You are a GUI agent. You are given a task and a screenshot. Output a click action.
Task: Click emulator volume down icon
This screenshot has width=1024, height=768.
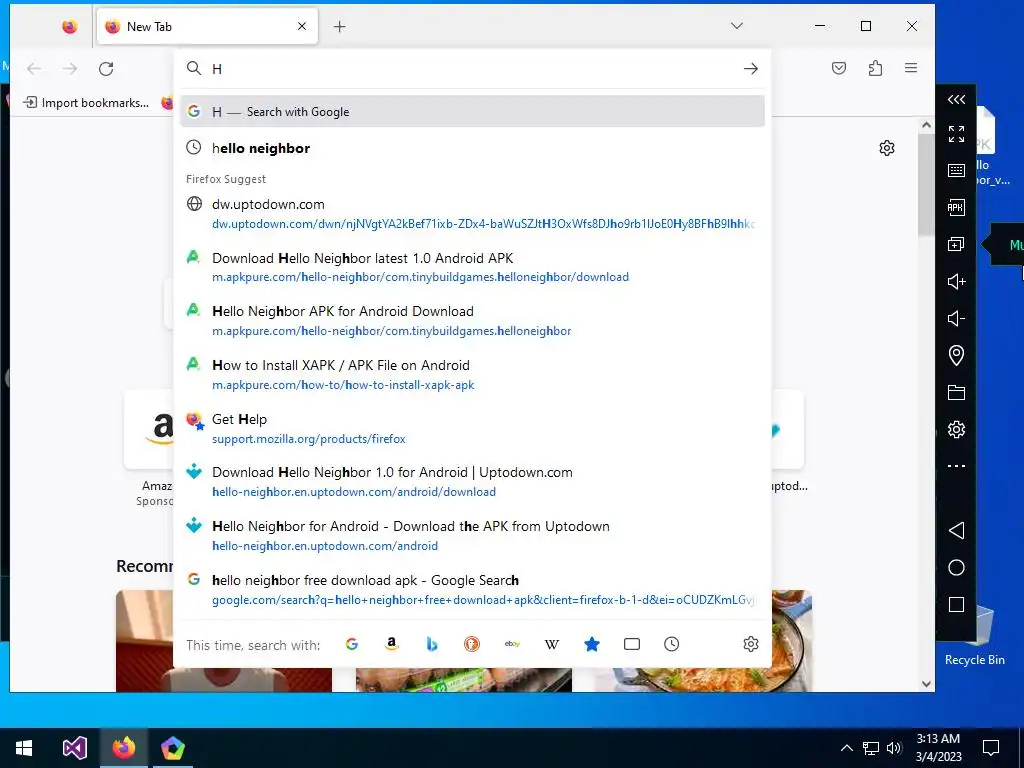(x=956, y=319)
